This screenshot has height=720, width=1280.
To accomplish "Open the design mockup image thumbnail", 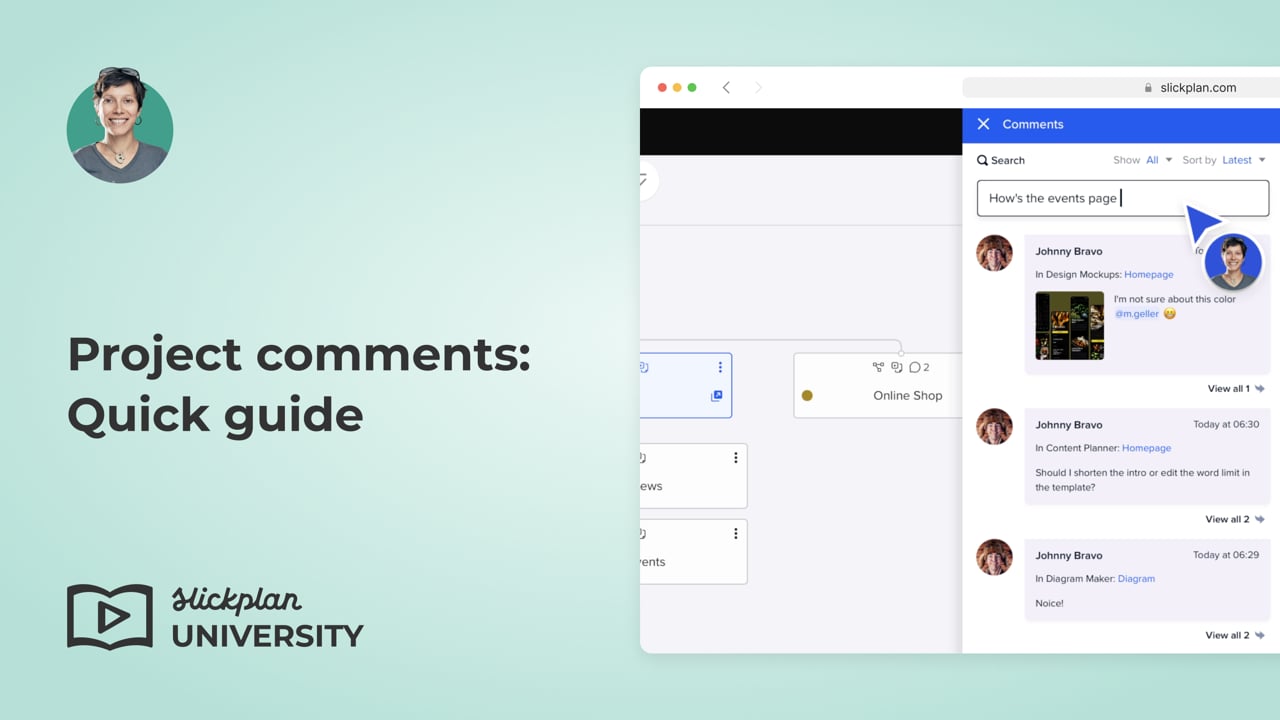I will coord(1069,325).
